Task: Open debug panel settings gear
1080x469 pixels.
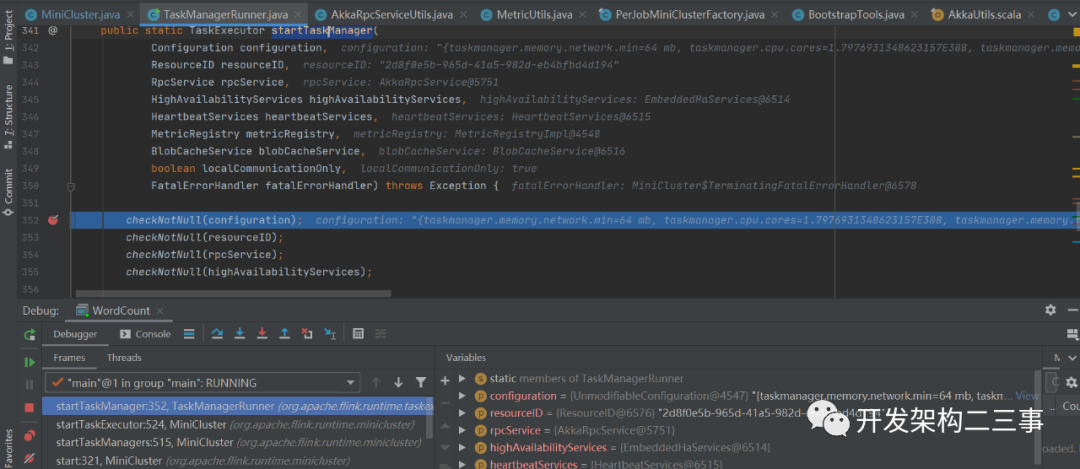Action: tap(1050, 310)
